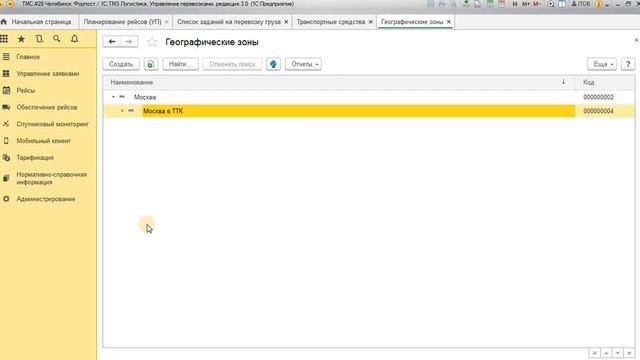Open Обеспечение рейсов section
Screen dimensions: 640x360
click(x=48, y=107)
